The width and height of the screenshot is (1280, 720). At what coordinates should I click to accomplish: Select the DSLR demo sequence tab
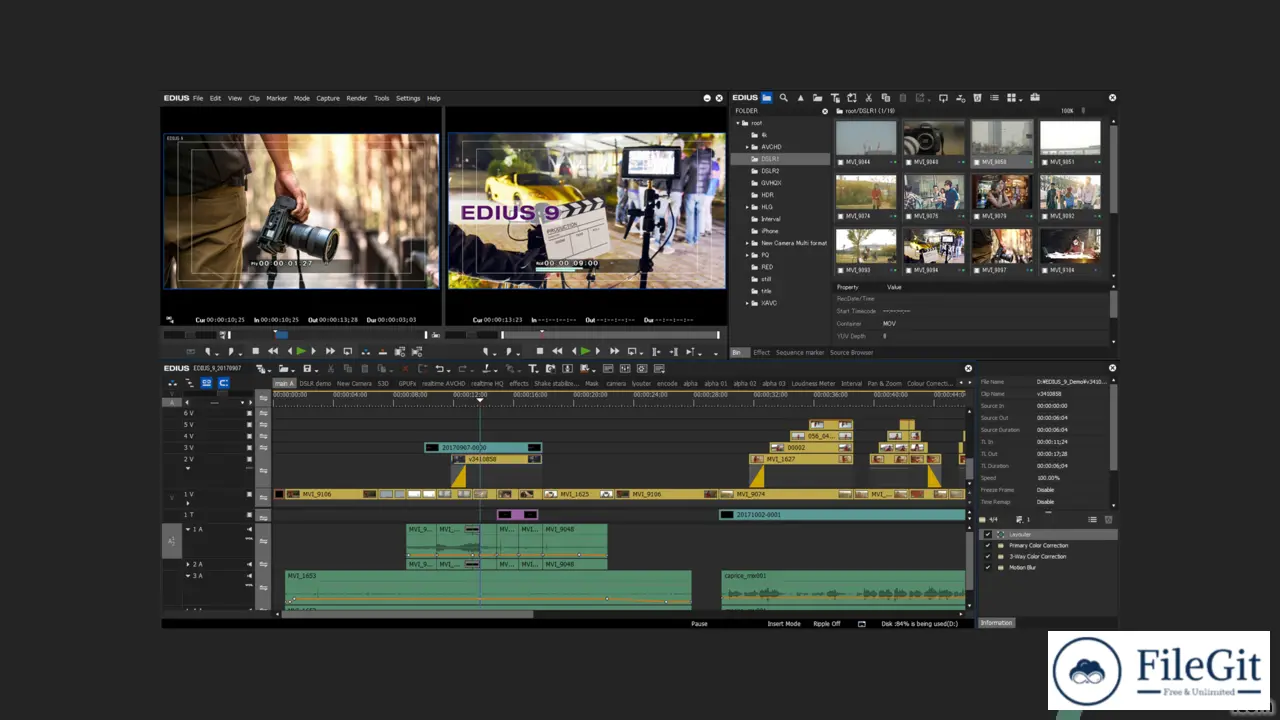point(315,383)
